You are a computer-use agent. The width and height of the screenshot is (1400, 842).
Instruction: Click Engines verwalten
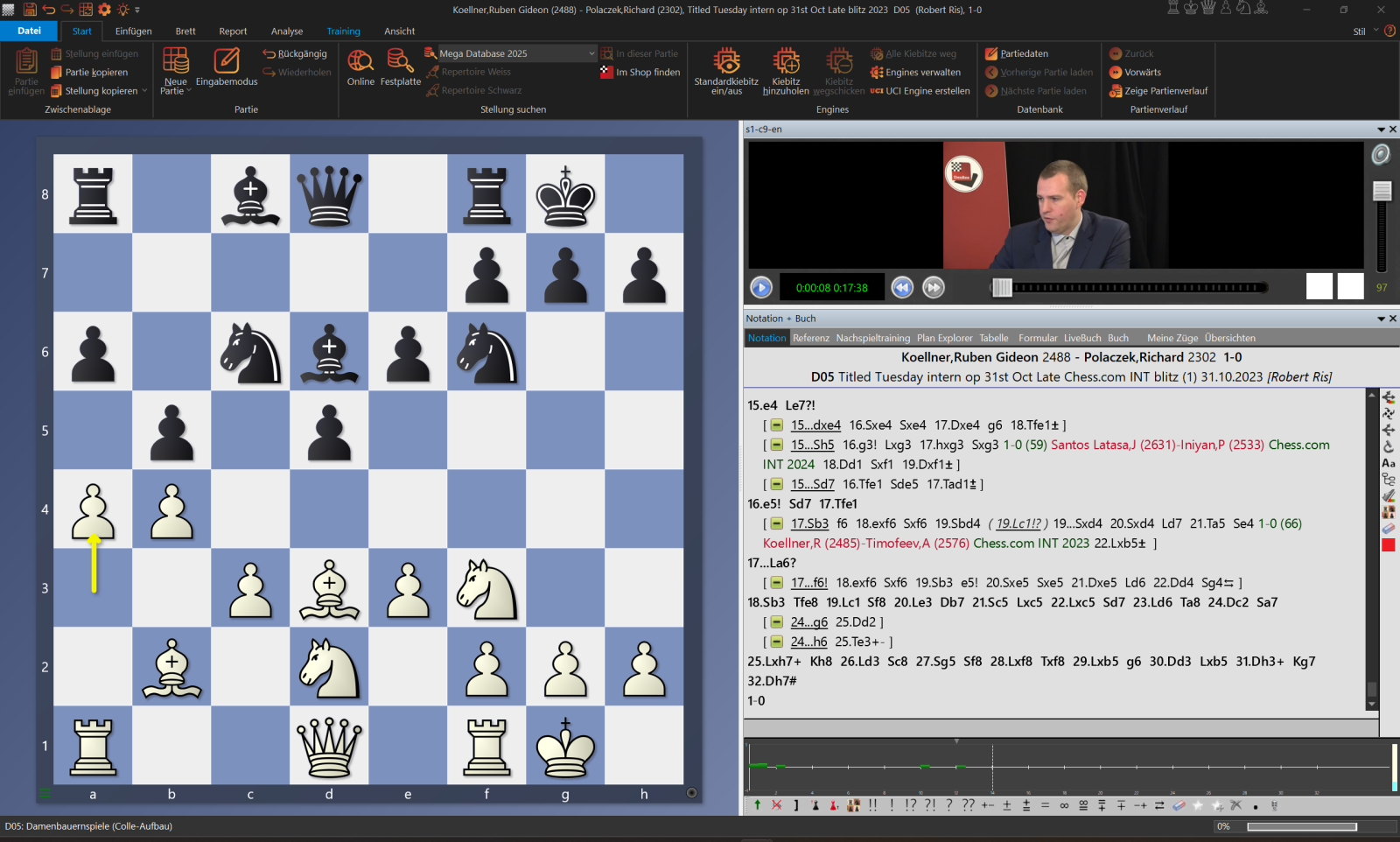(x=922, y=73)
